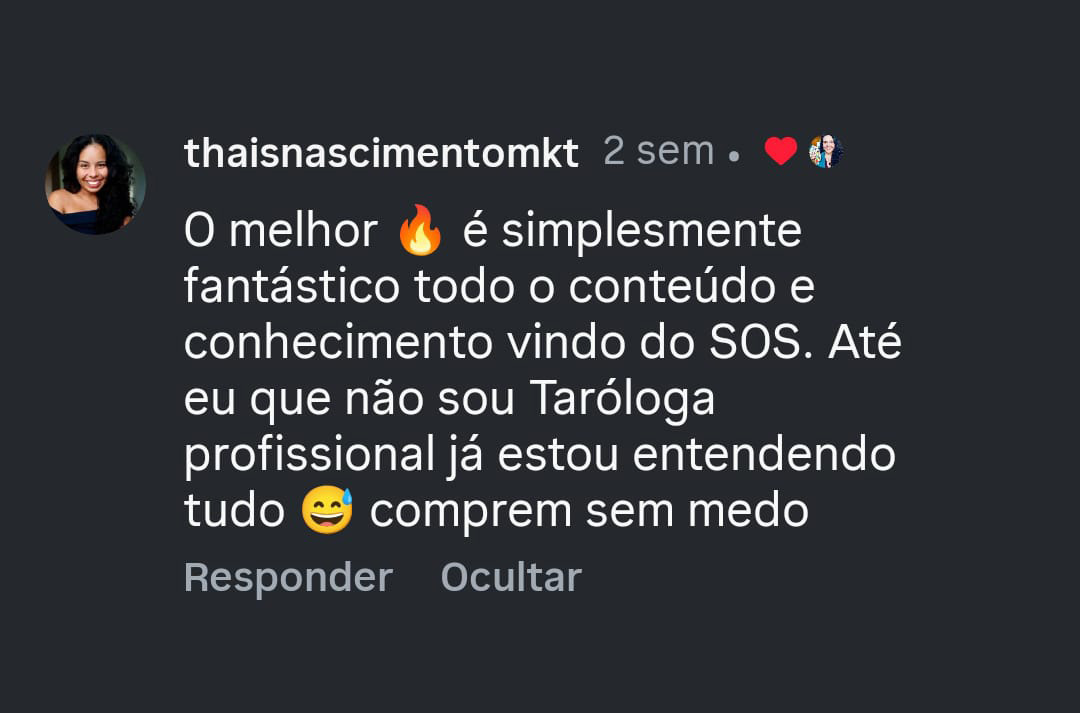Click the word "profissional" in the comment
This screenshot has height=713, width=1080.
click(x=309, y=455)
